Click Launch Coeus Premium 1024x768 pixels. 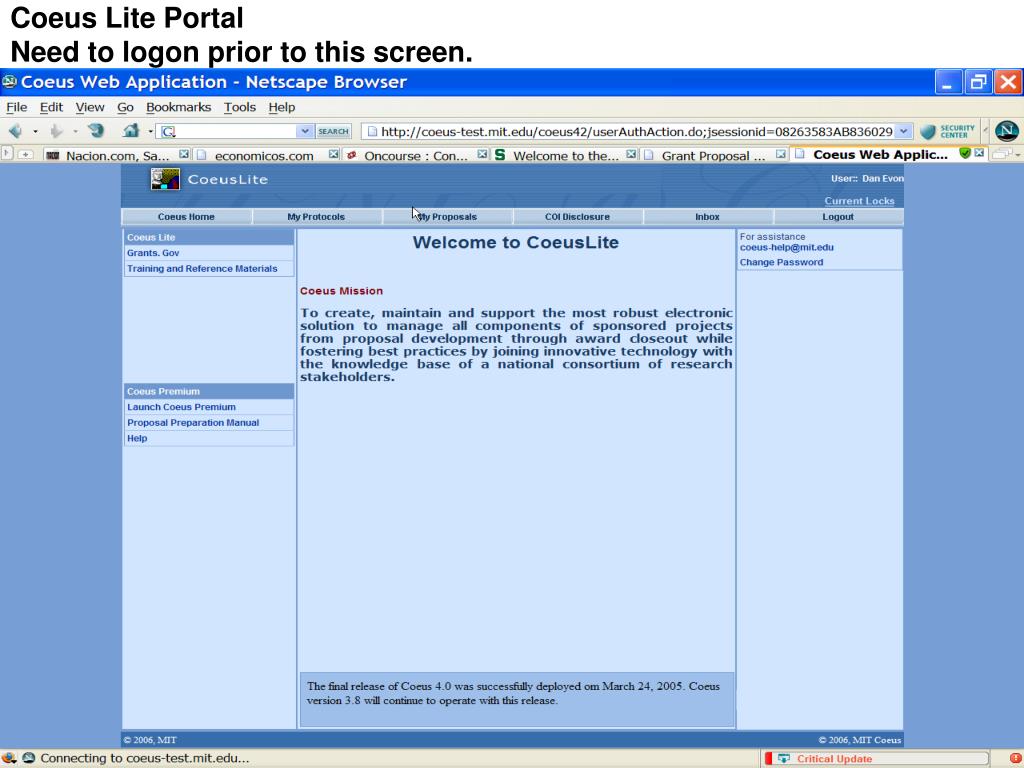(x=181, y=407)
